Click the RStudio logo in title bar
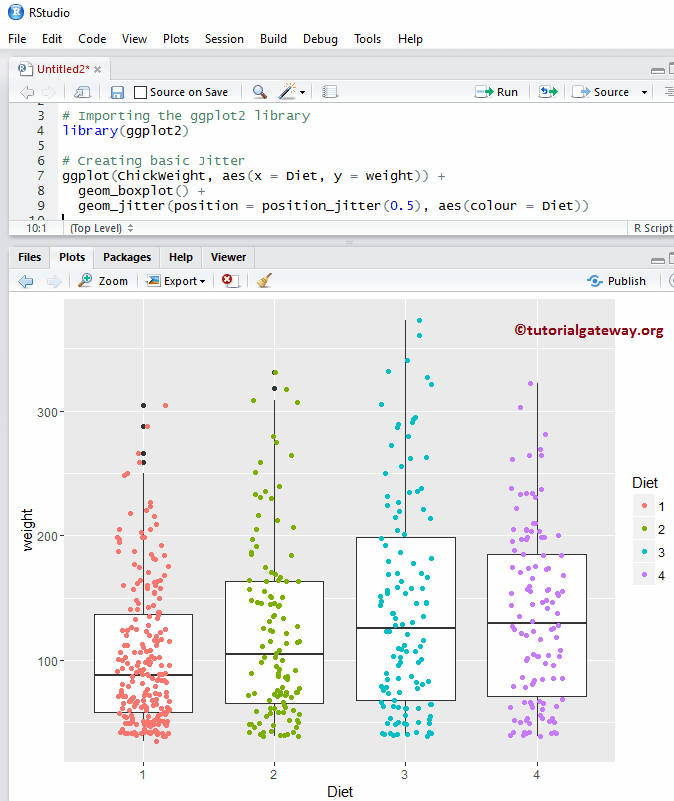Screen dimensions: 674x801 [x=16, y=12]
